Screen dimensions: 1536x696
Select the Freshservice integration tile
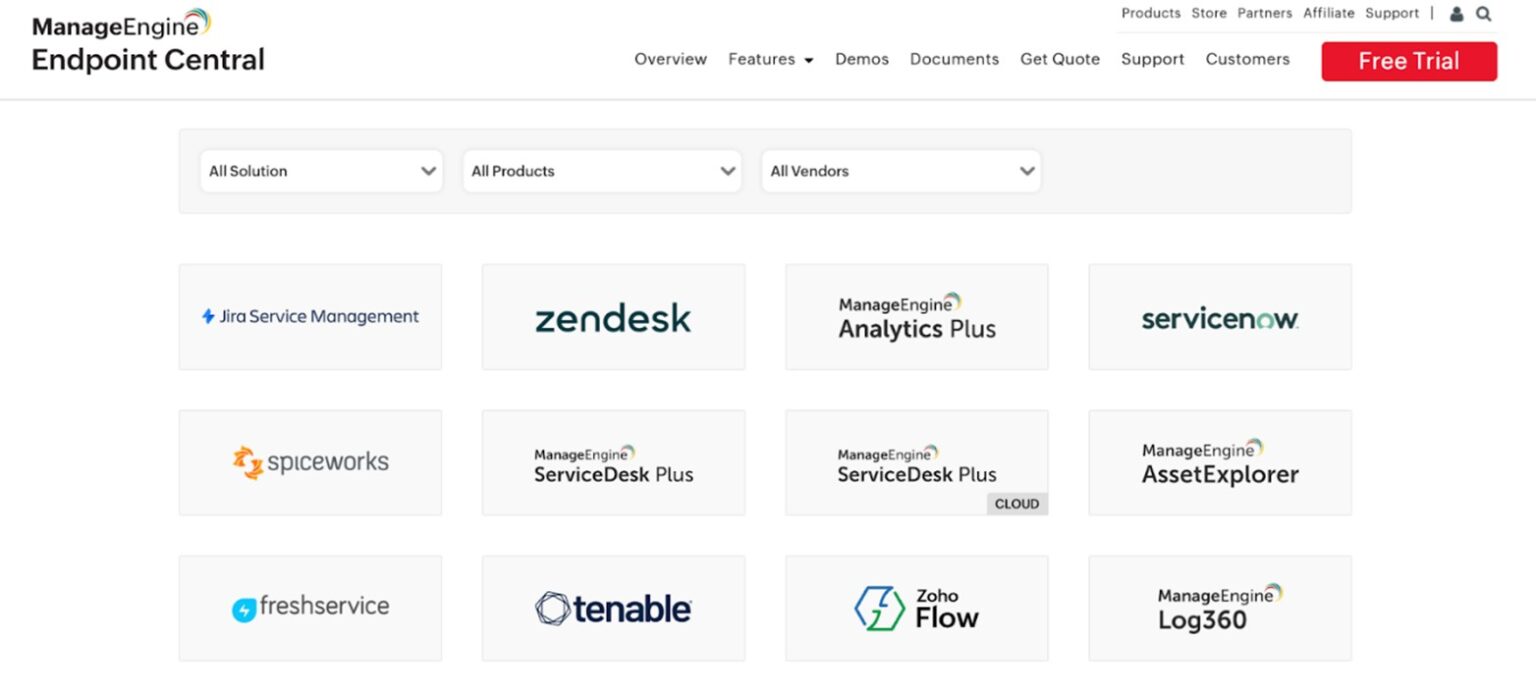coord(310,607)
